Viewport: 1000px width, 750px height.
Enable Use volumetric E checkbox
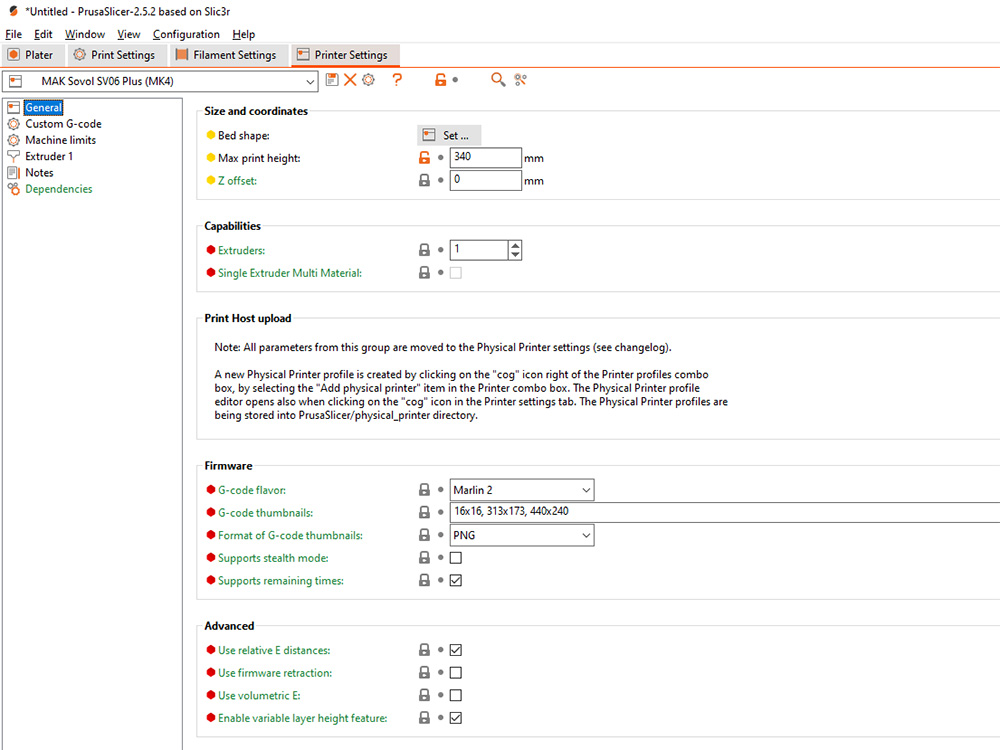455,695
